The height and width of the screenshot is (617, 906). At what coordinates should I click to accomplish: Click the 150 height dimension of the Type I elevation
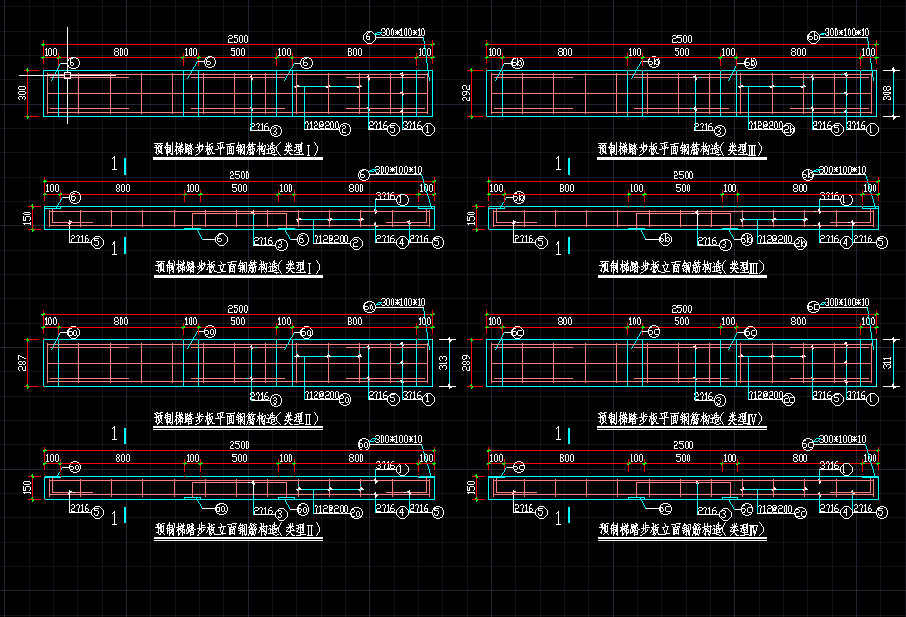click(x=27, y=218)
